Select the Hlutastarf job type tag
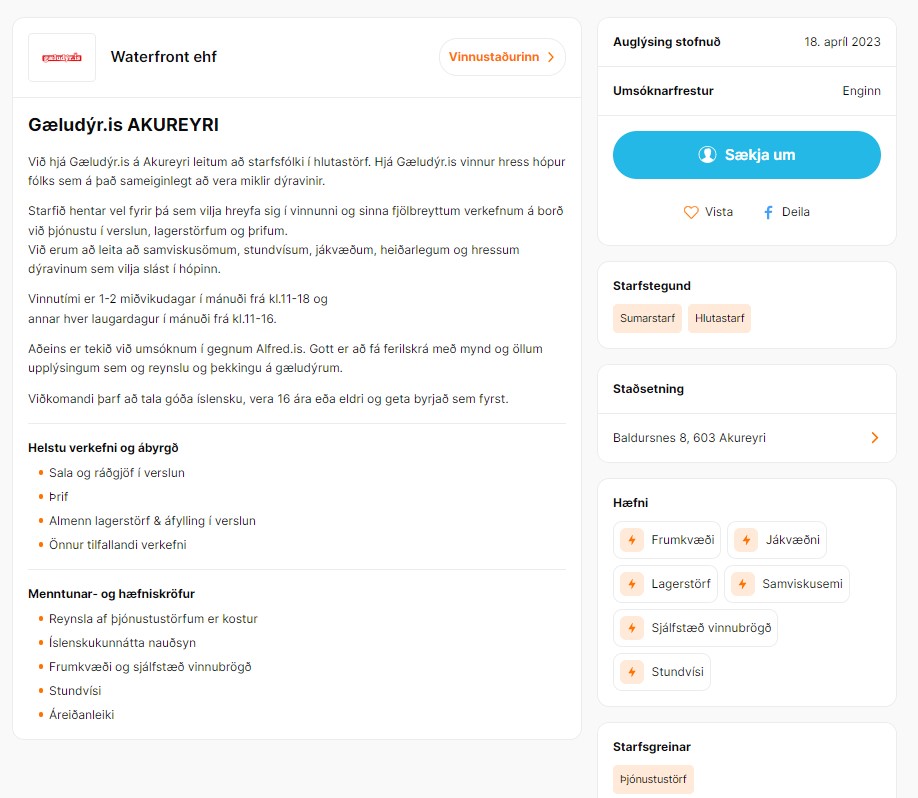Viewport: 918px width, 798px height. (719, 318)
